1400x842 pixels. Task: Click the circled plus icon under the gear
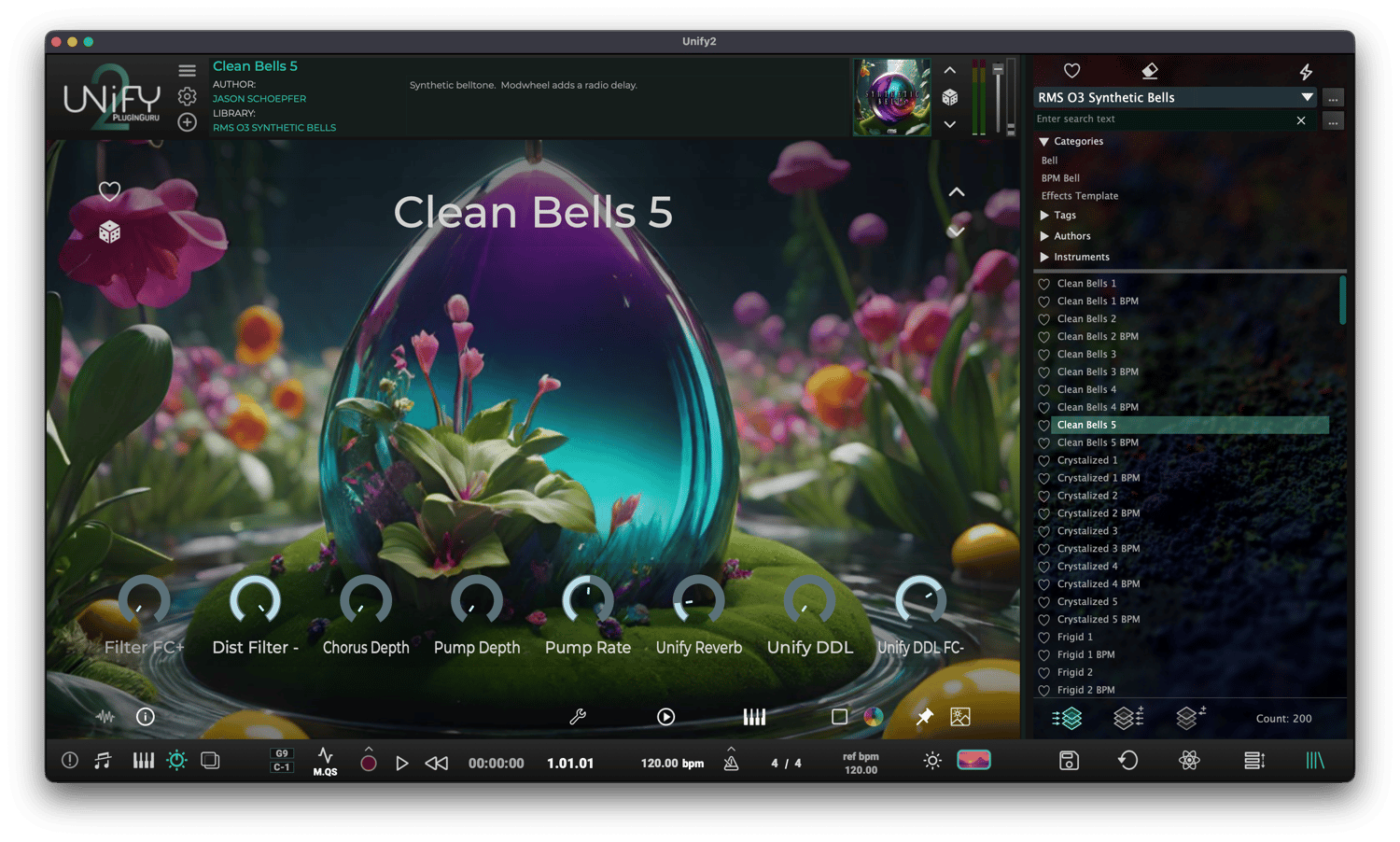(x=188, y=122)
